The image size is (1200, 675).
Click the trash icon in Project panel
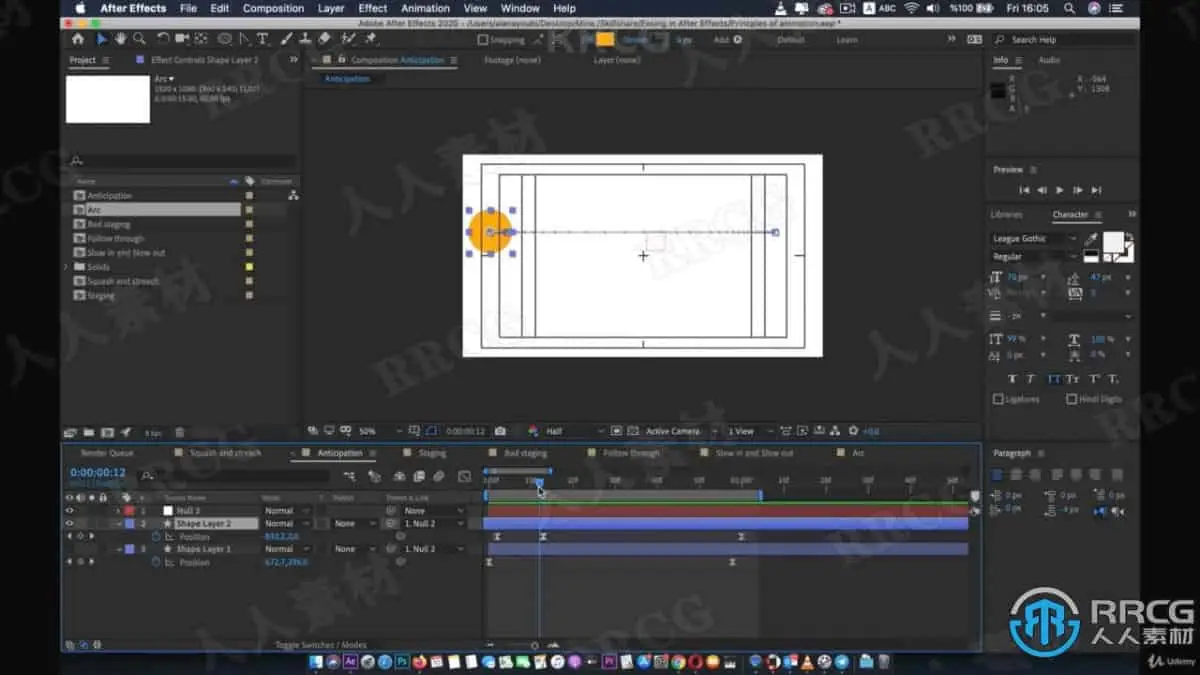[x=179, y=433]
